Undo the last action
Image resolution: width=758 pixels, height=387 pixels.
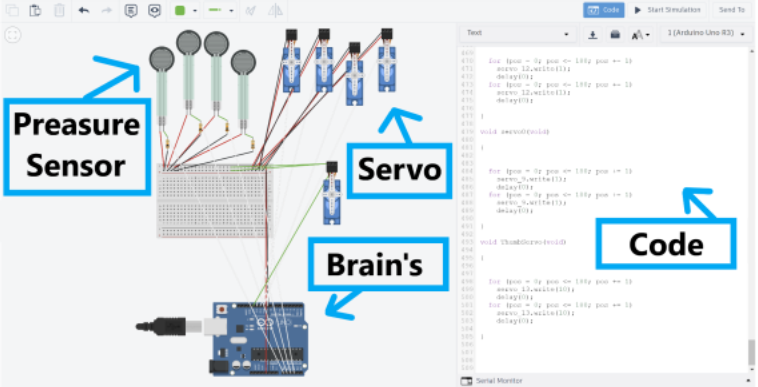coord(84,10)
